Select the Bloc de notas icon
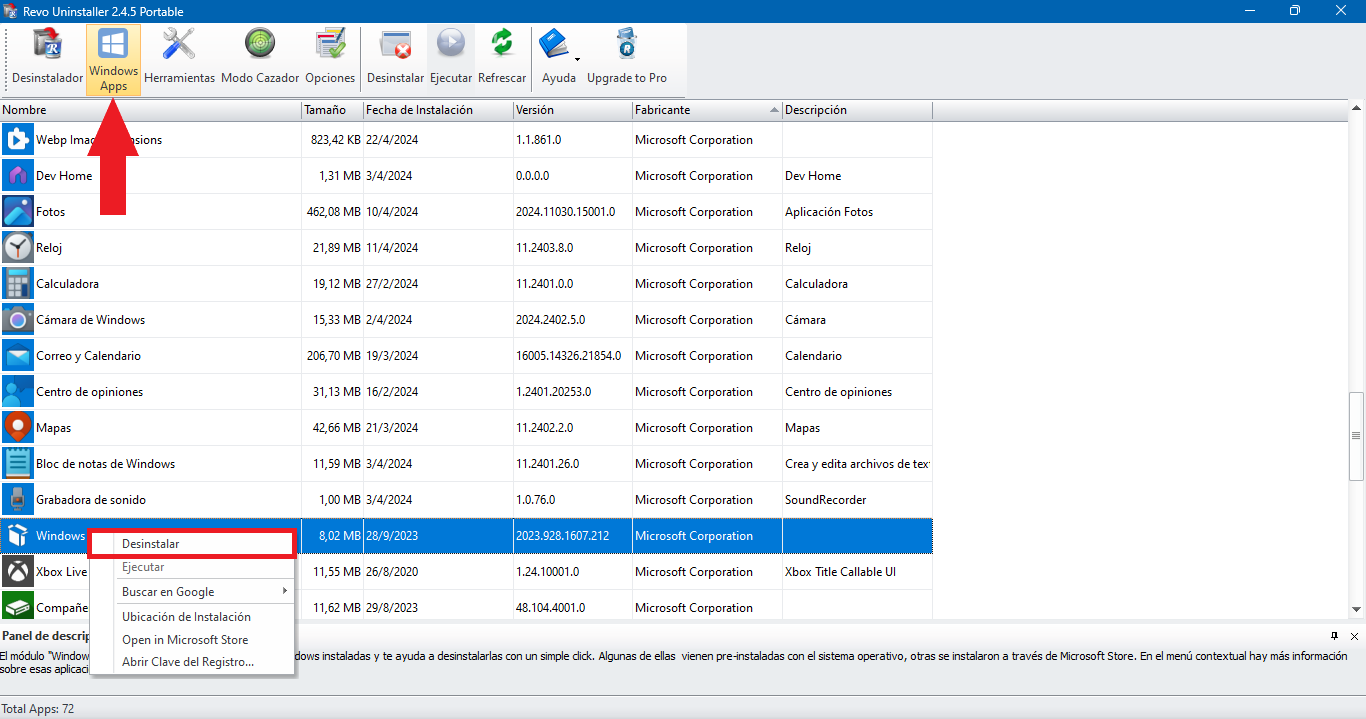Image resolution: width=1366 pixels, height=719 pixels. click(18, 464)
